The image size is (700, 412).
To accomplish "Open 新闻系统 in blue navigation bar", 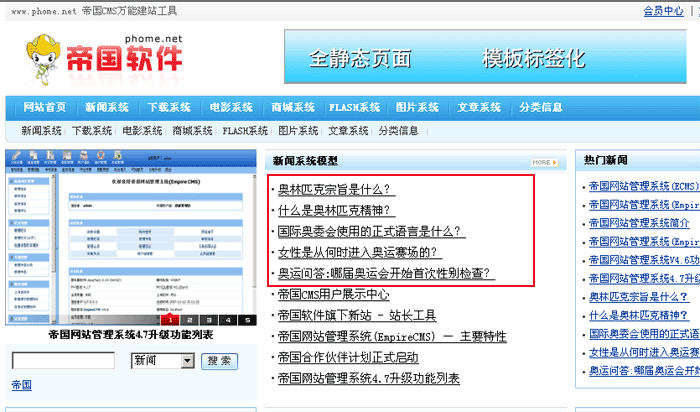I will [x=107, y=107].
